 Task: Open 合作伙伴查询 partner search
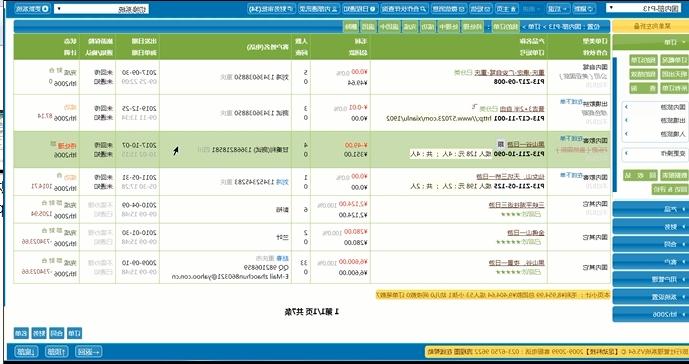pos(405,8)
